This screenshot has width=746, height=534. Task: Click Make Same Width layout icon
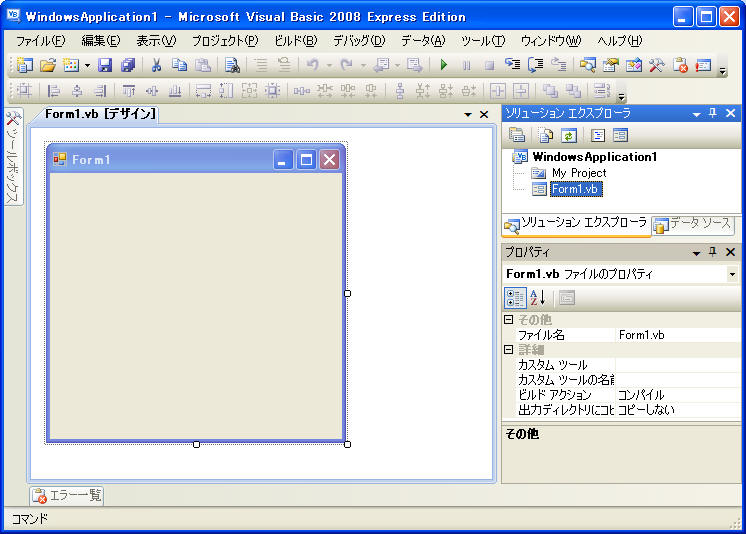pyautogui.click(x=203, y=90)
